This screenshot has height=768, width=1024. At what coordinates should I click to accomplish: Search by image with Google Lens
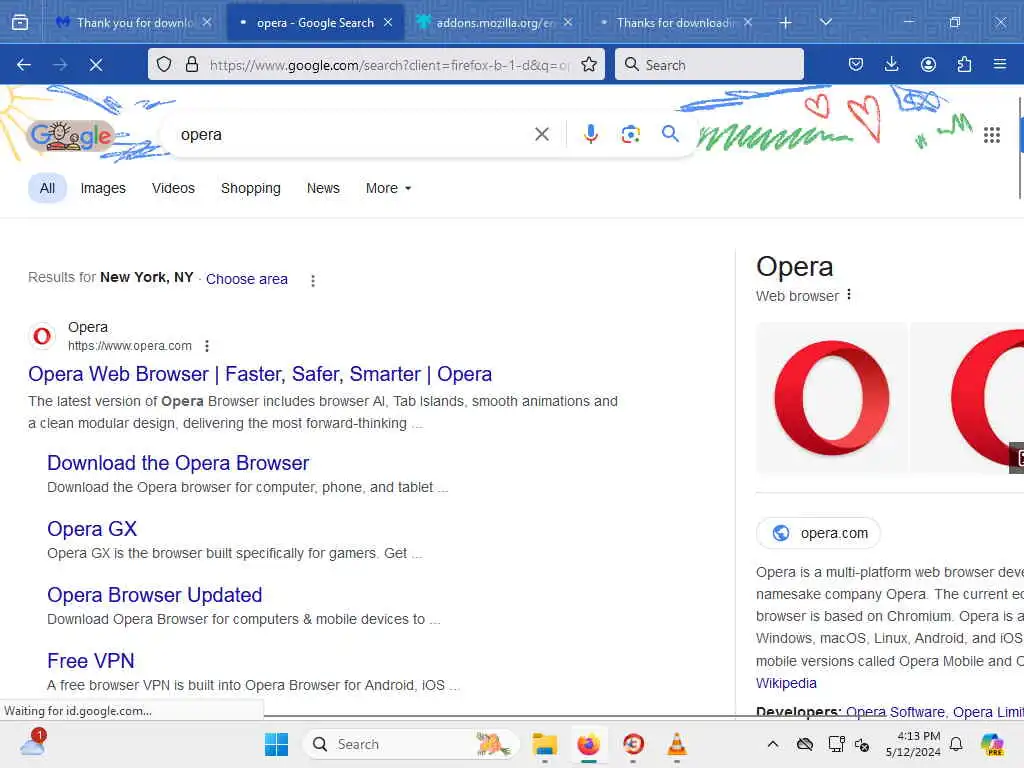630,134
